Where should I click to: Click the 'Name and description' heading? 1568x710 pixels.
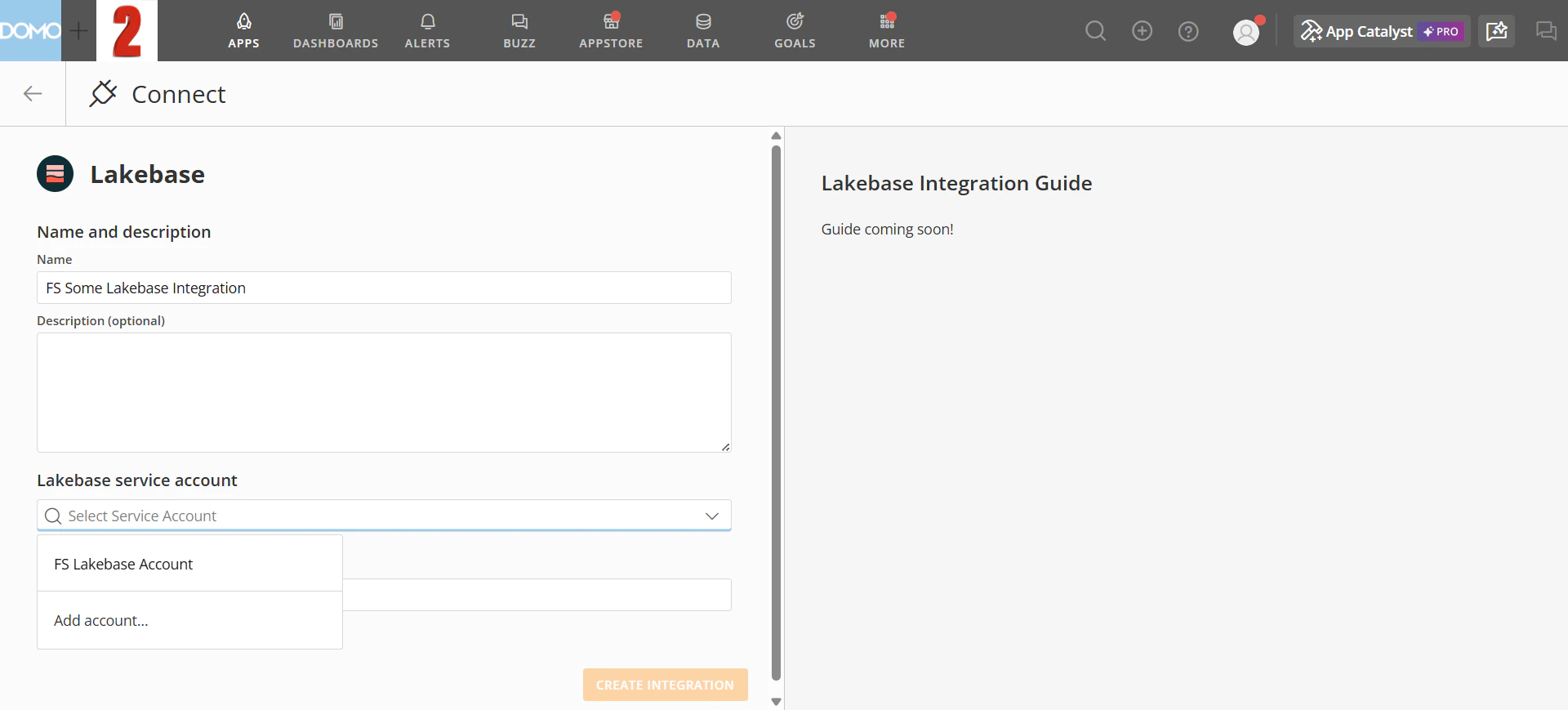click(124, 232)
